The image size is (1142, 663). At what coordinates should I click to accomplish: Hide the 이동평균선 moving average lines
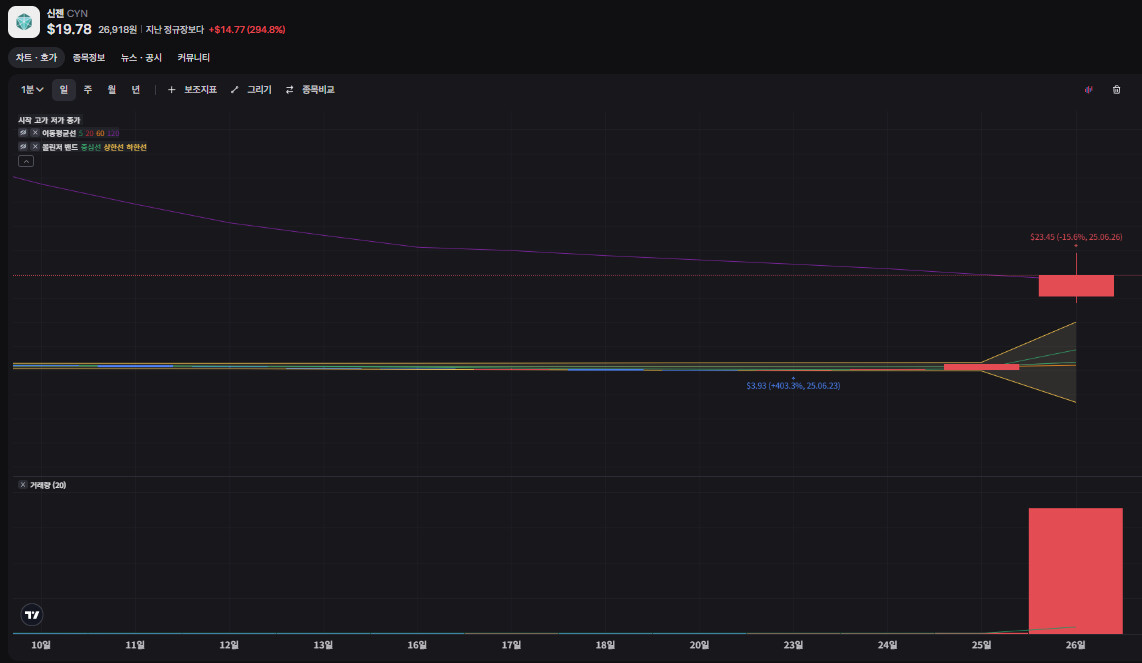tap(23, 133)
